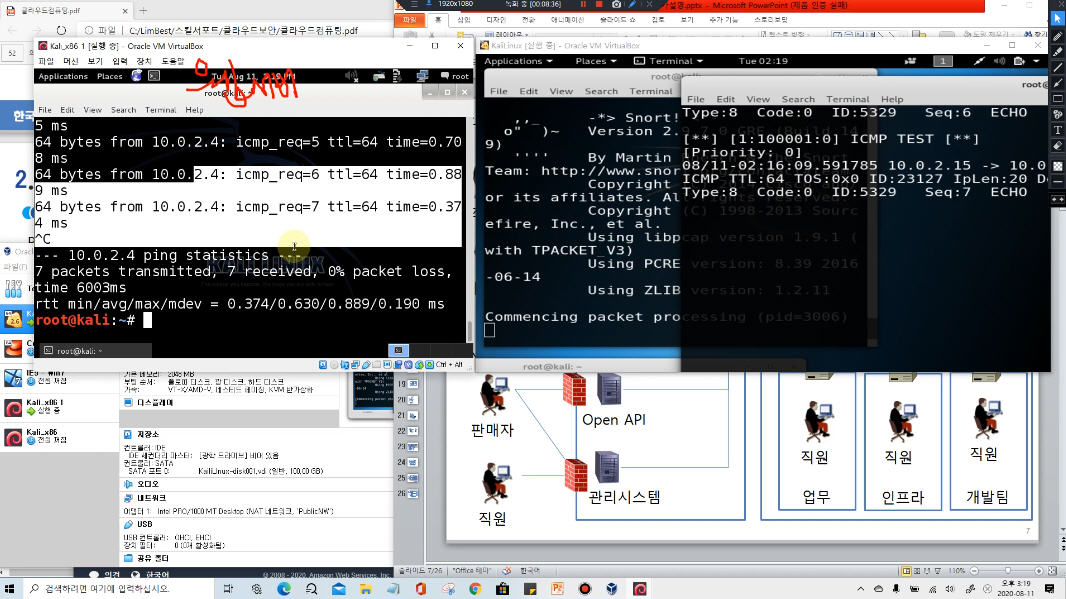Select slide 25 thumbnail in PowerPoint
1066x599 pixels.
[413, 478]
